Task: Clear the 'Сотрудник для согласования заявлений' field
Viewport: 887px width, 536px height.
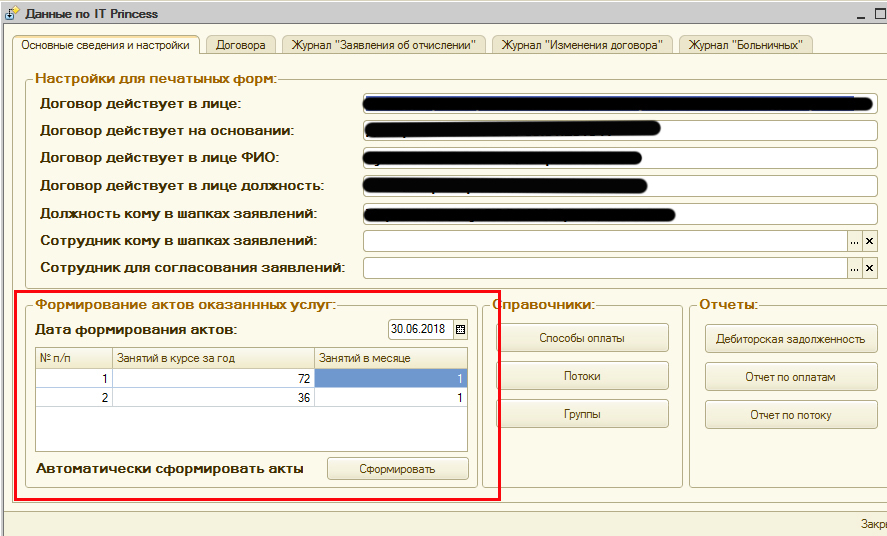Action: 869,267
